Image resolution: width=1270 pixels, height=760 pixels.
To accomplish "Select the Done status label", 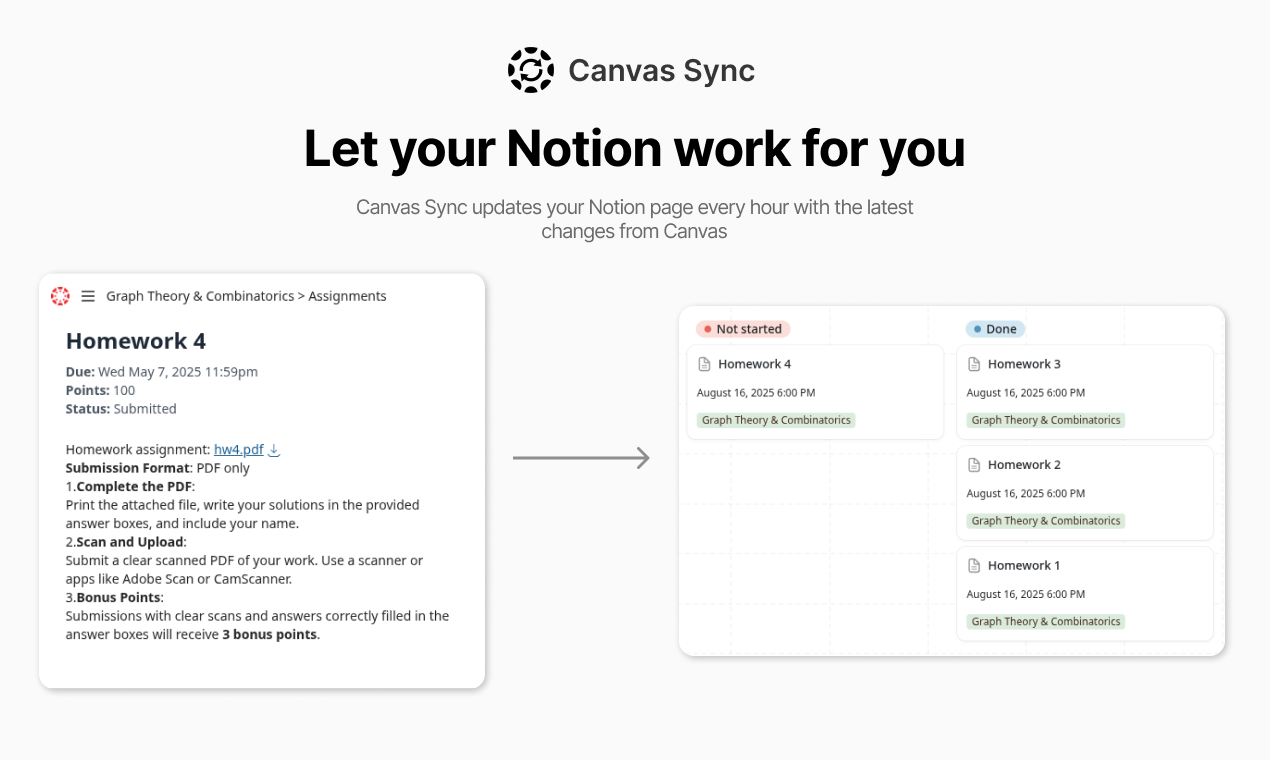I will [995, 329].
